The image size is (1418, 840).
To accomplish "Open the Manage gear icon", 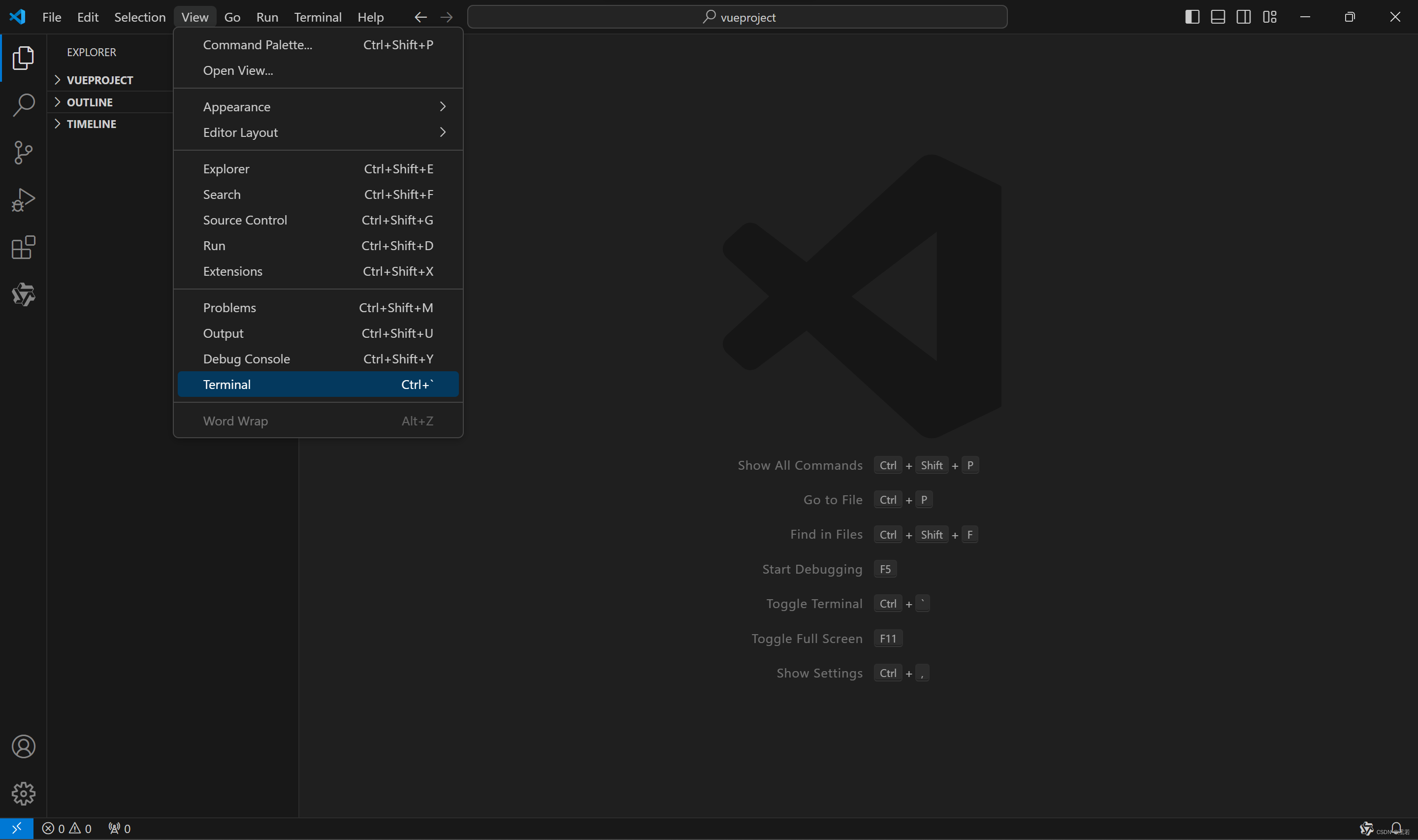I will 23,794.
